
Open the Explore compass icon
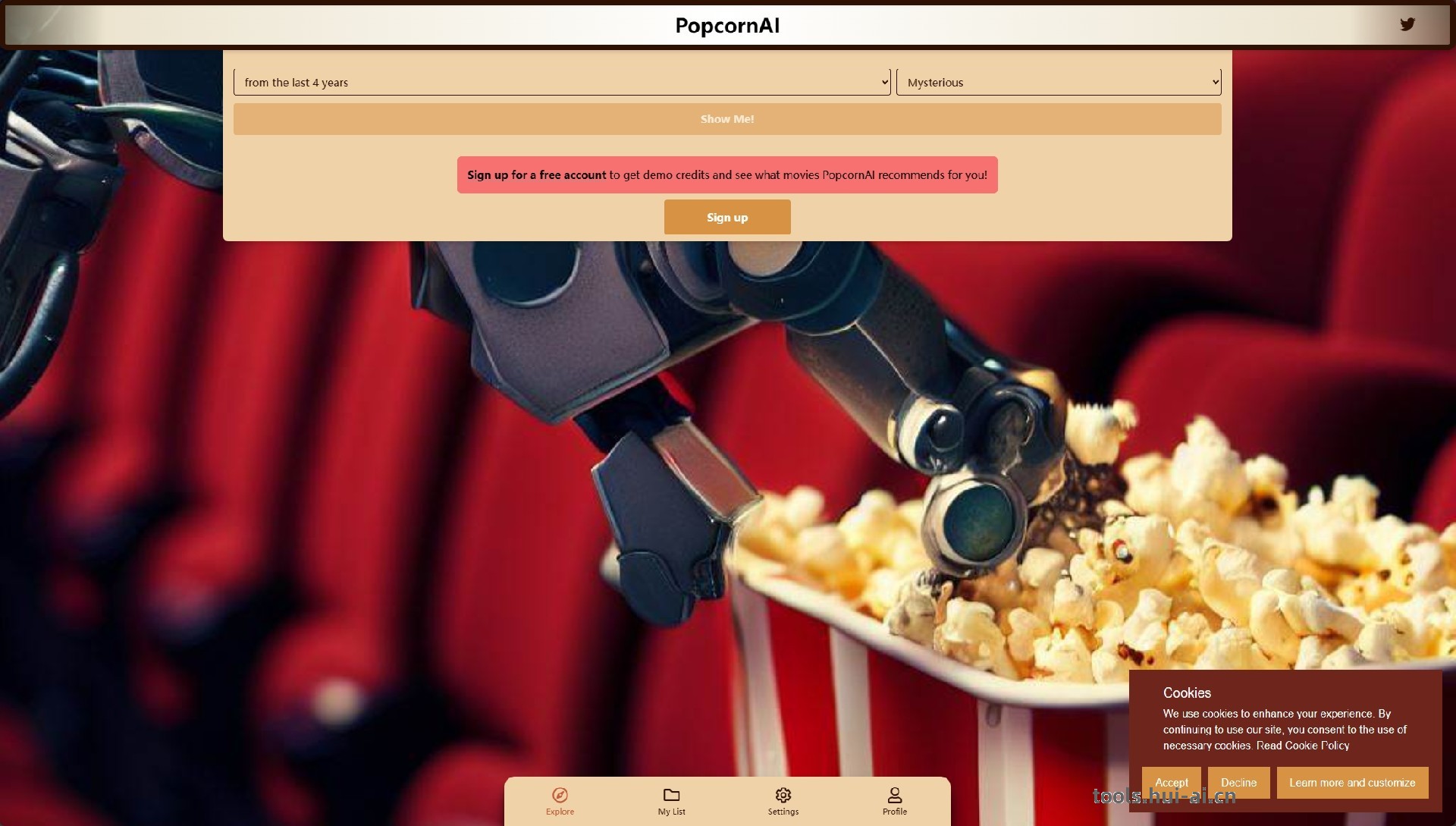coord(560,795)
